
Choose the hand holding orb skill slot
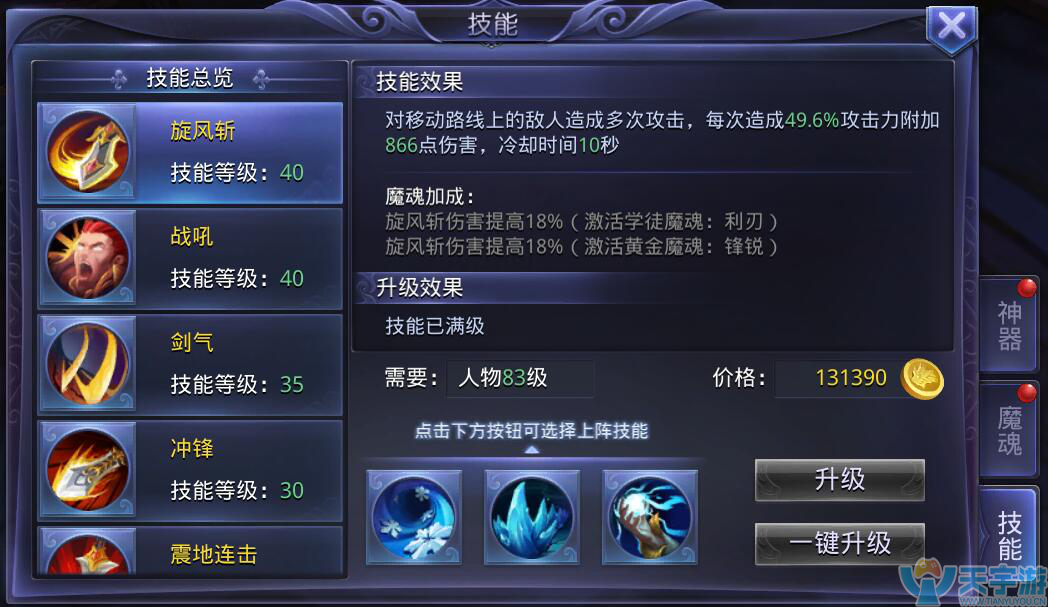coord(650,517)
